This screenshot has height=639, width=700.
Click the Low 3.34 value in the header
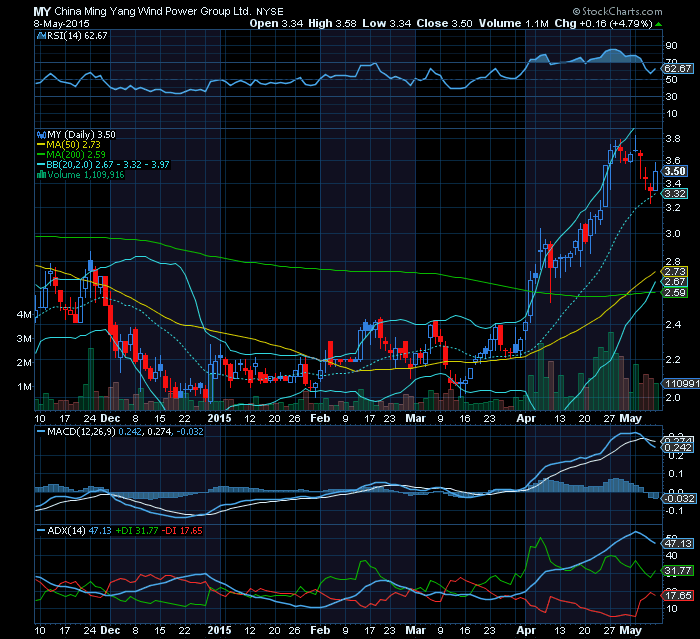coord(386,23)
